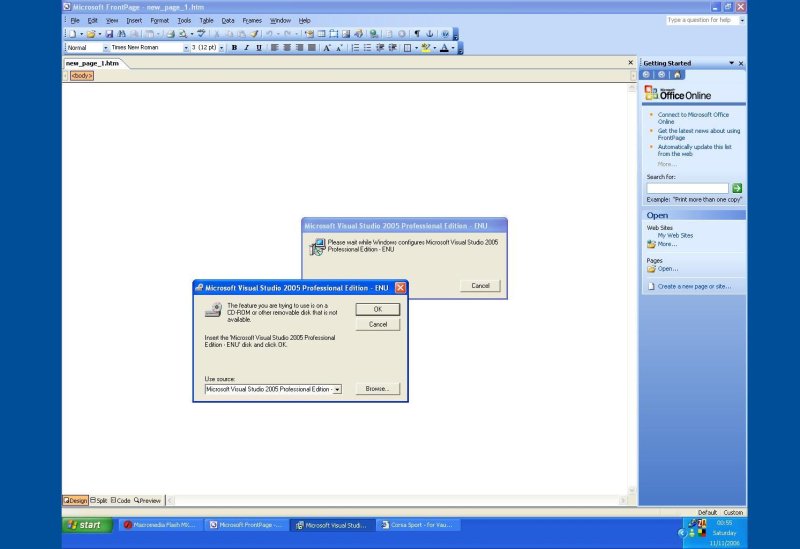The image size is (800, 549).
Task: Click the green Start Searching arrow button
Action: [x=737, y=188]
